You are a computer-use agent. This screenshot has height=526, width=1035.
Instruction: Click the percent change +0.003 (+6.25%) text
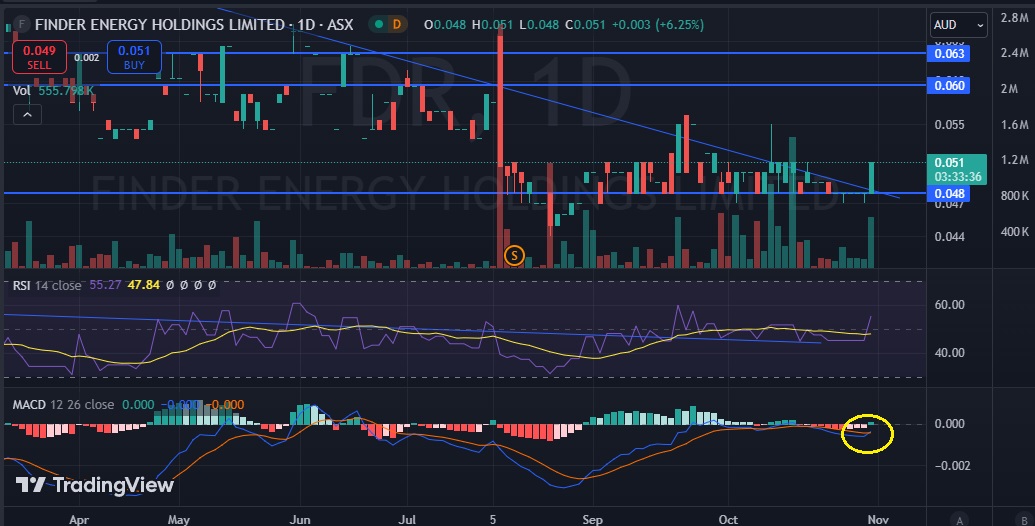pyautogui.click(x=657, y=24)
